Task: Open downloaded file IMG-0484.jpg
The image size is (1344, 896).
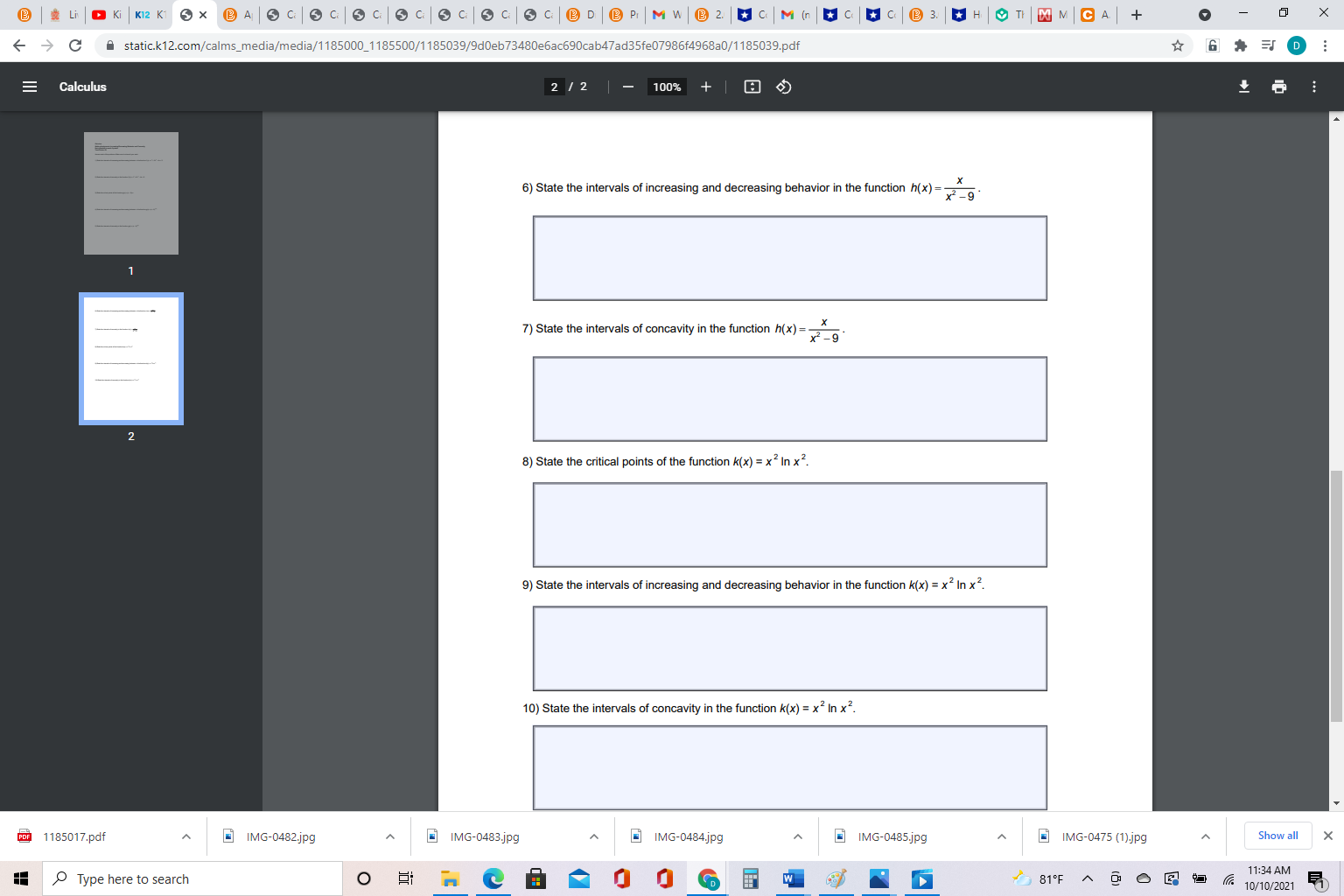Action: pos(689,836)
